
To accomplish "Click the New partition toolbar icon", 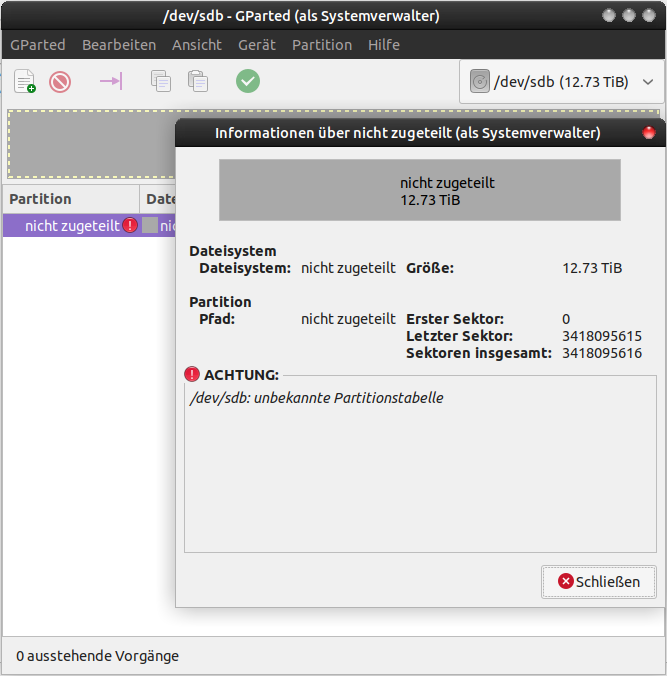I will point(25,81).
